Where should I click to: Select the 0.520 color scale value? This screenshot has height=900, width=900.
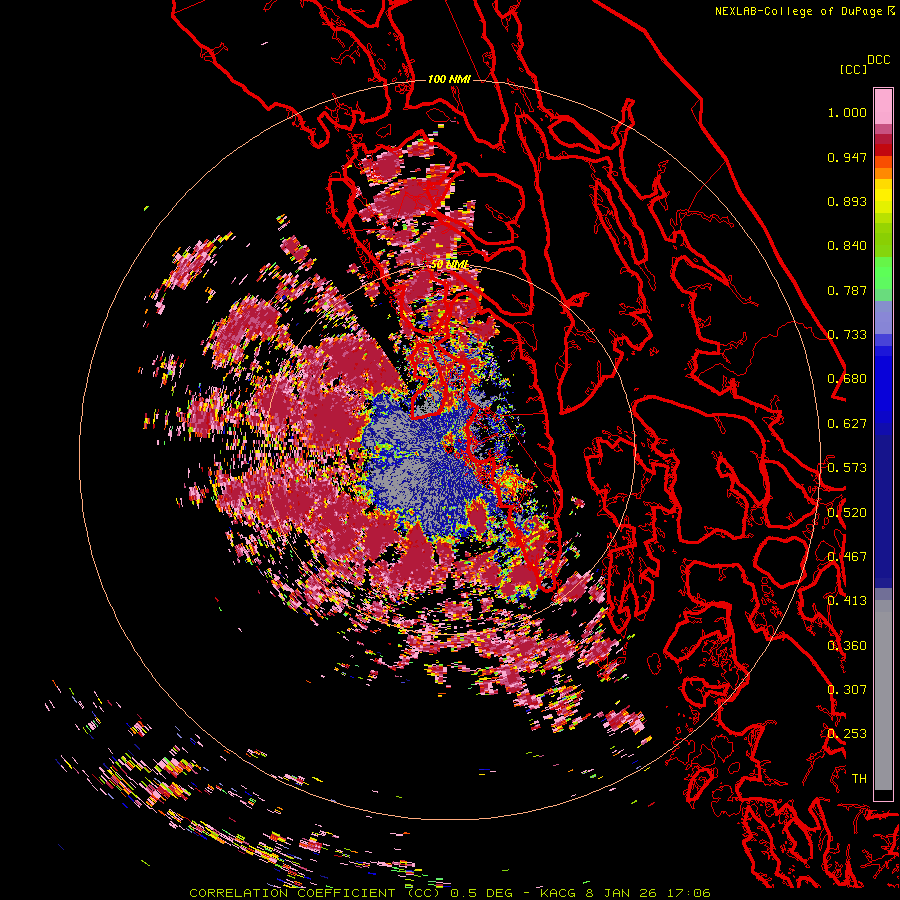[847, 513]
